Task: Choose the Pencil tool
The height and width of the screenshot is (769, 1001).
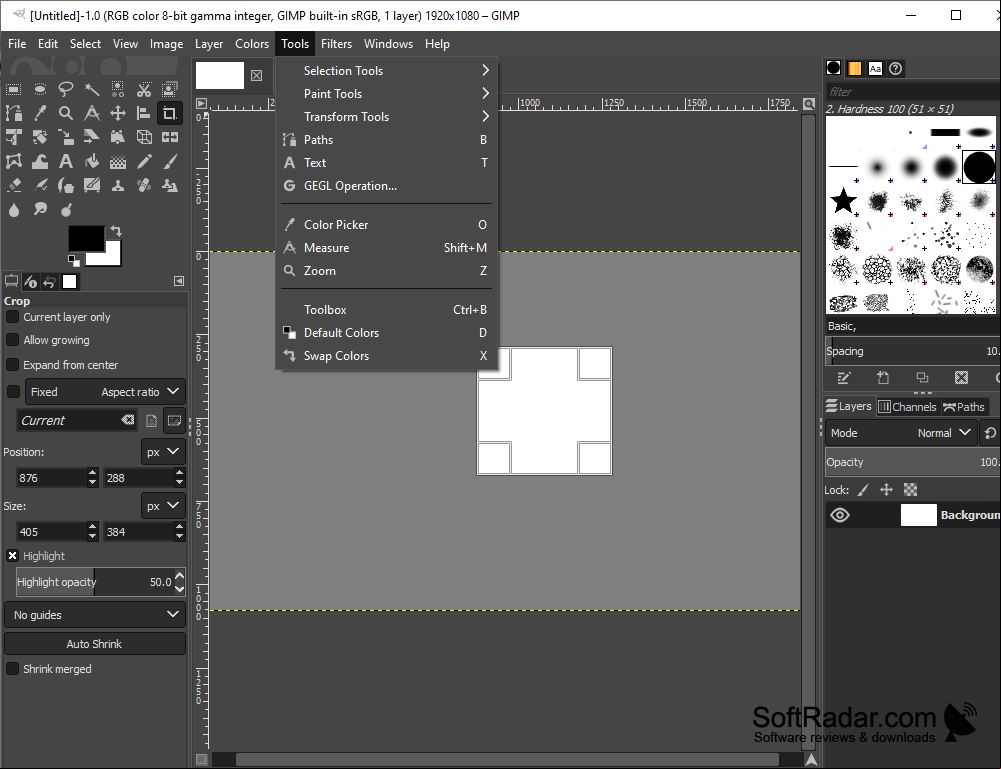Action: click(x=144, y=161)
